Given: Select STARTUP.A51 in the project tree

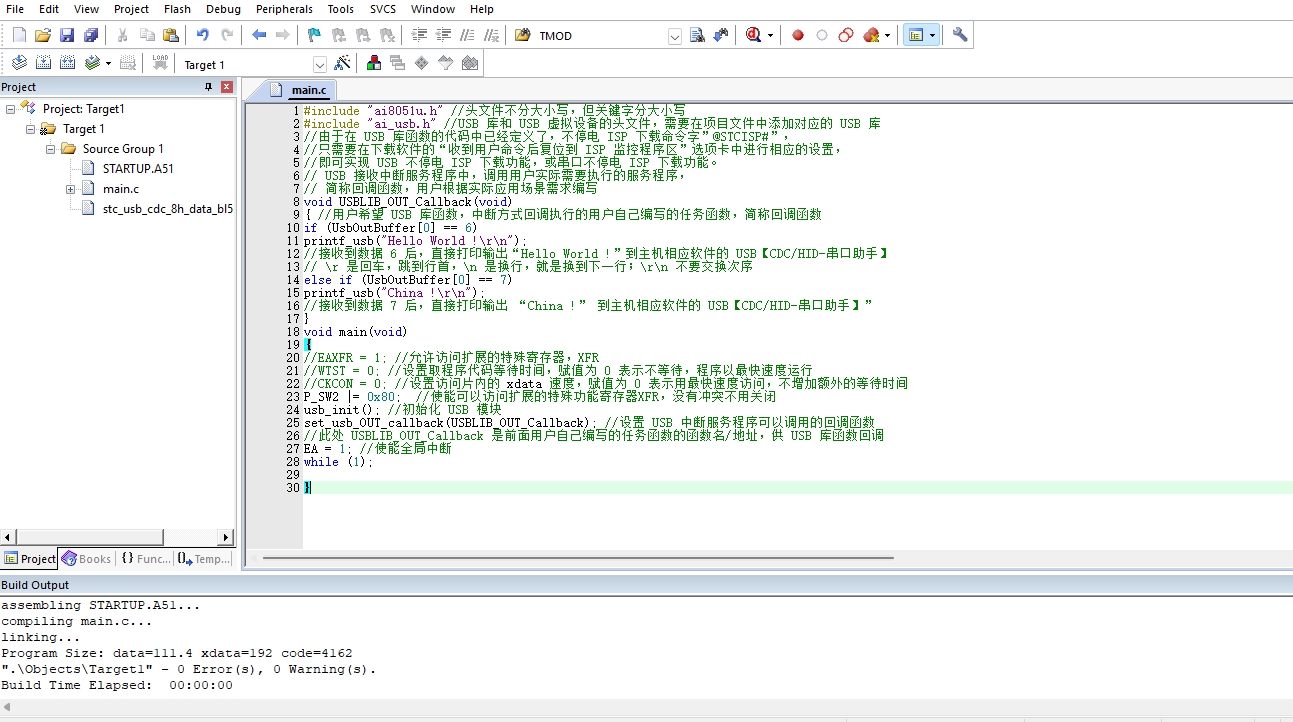Looking at the screenshot, I should pos(138,169).
